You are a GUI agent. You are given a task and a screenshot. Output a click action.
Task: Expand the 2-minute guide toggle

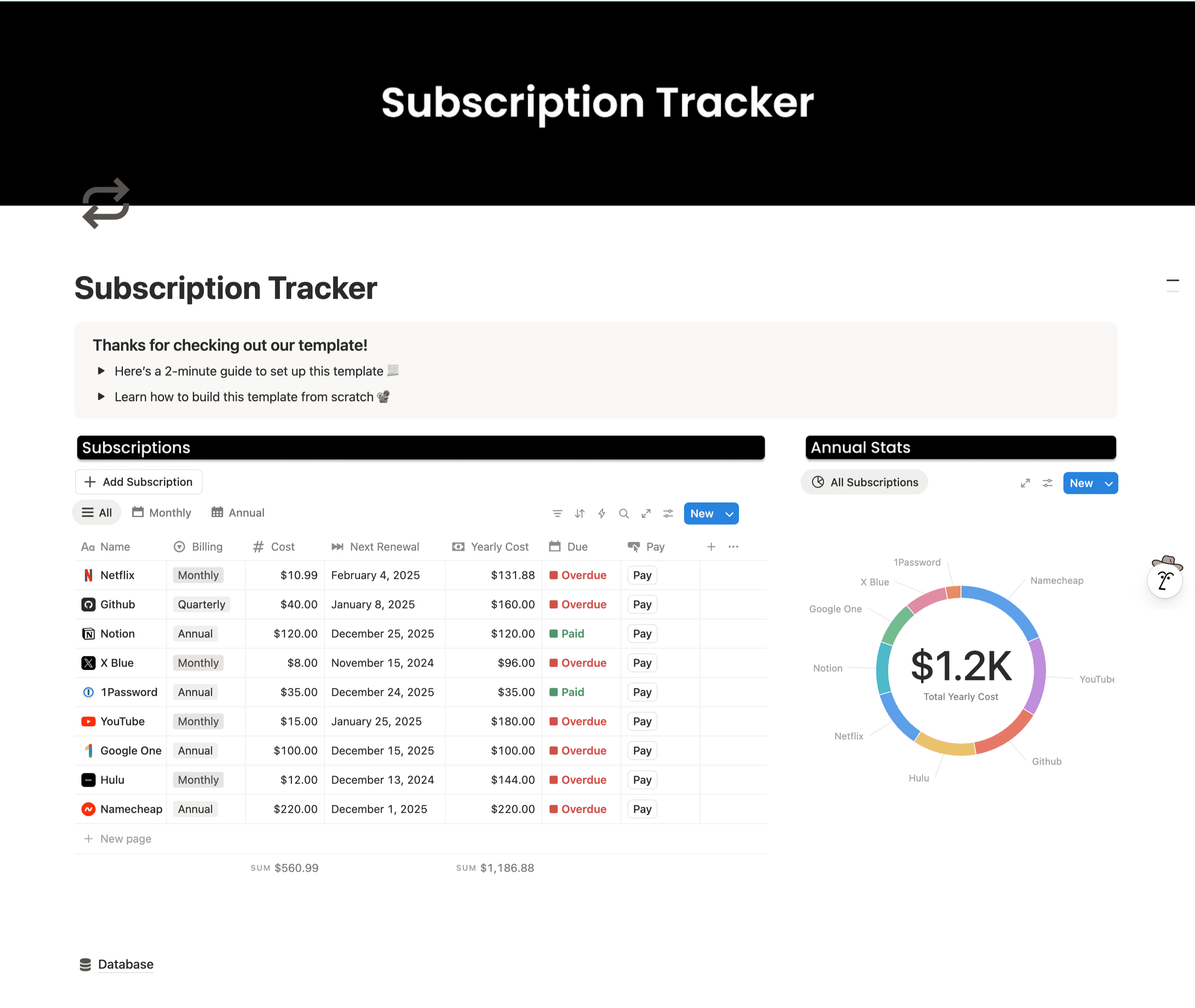click(101, 371)
